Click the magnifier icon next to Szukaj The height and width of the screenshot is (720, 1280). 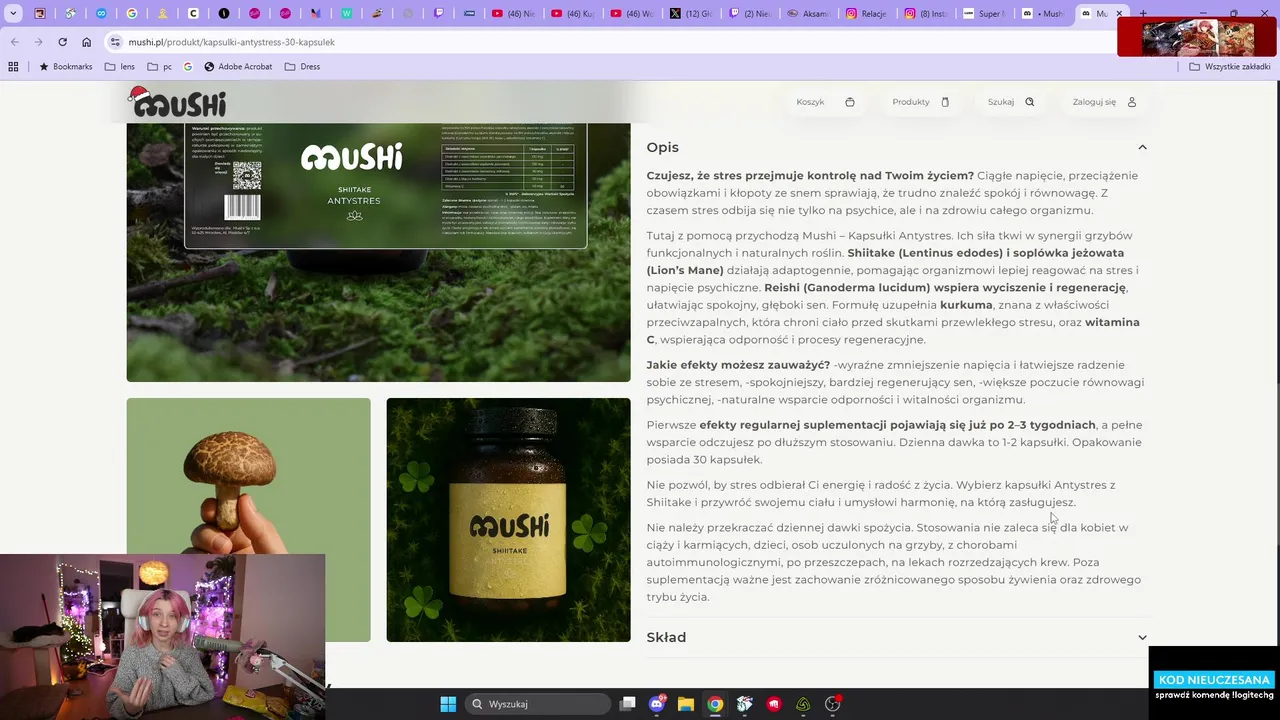click(x=1030, y=102)
